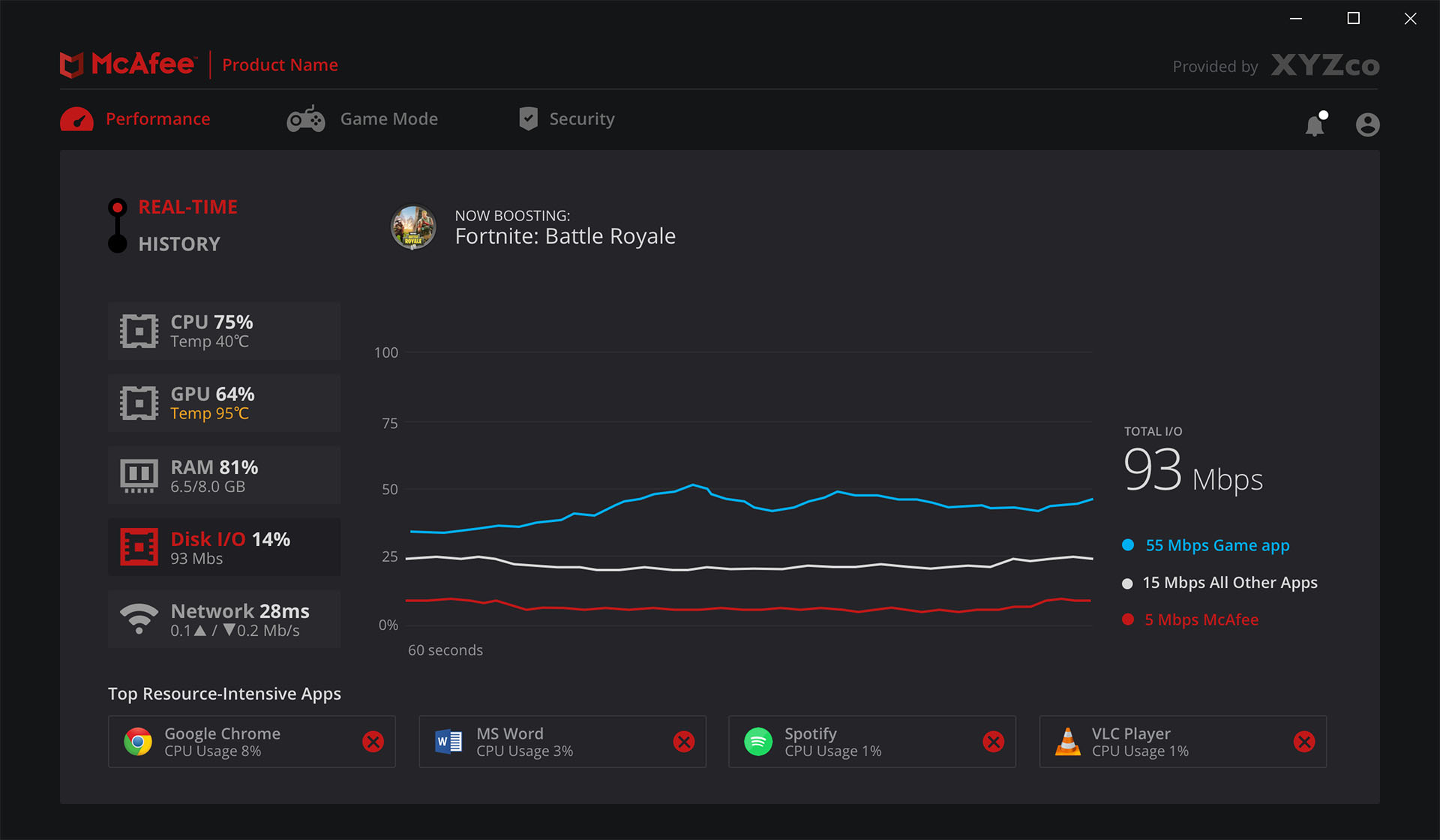This screenshot has width=1440, height=840.
Task: Open notifications bell icon
Action: pos(1315,124)
